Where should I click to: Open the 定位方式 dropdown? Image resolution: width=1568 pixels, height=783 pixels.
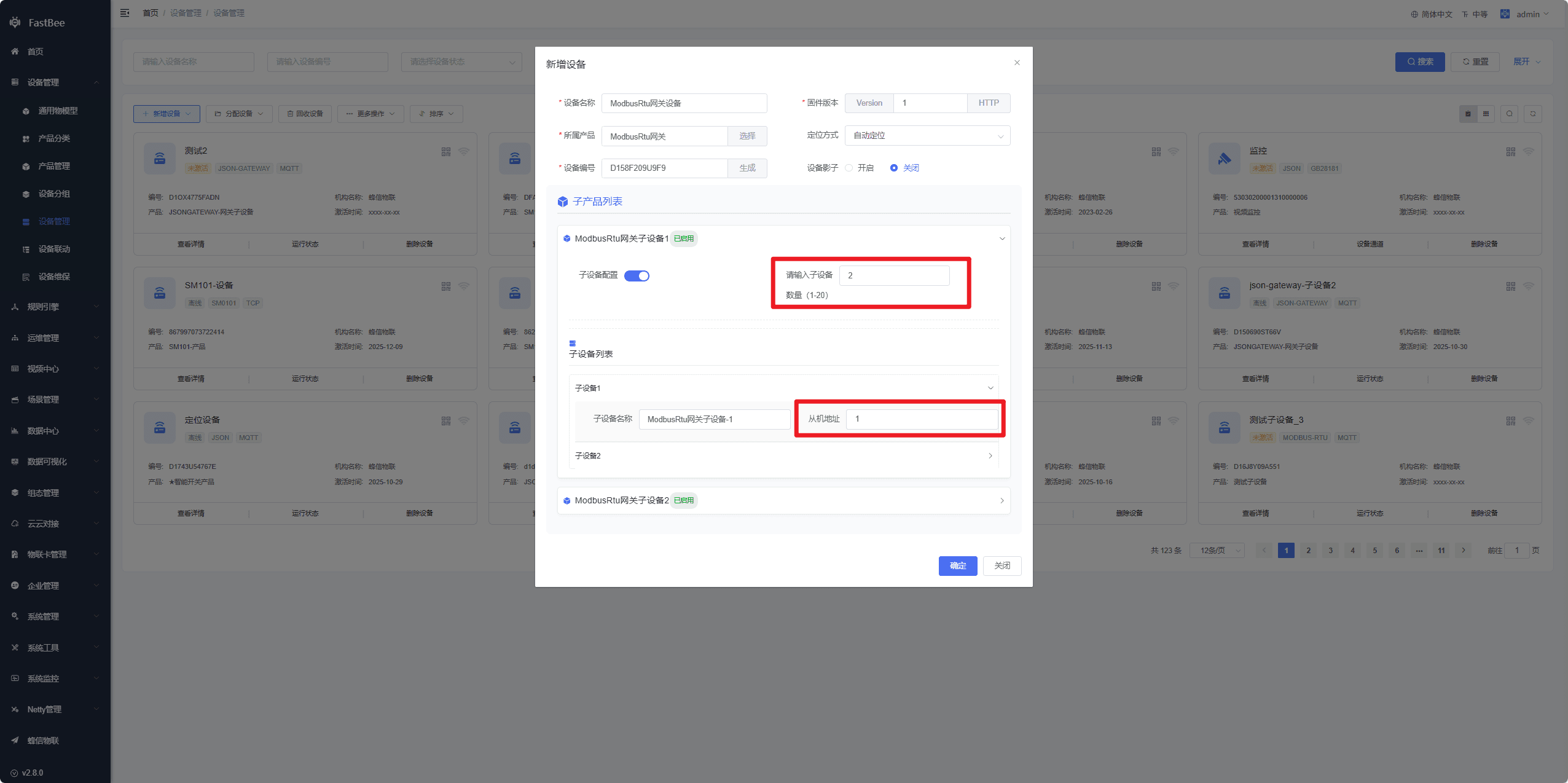[x=927, y=136]
